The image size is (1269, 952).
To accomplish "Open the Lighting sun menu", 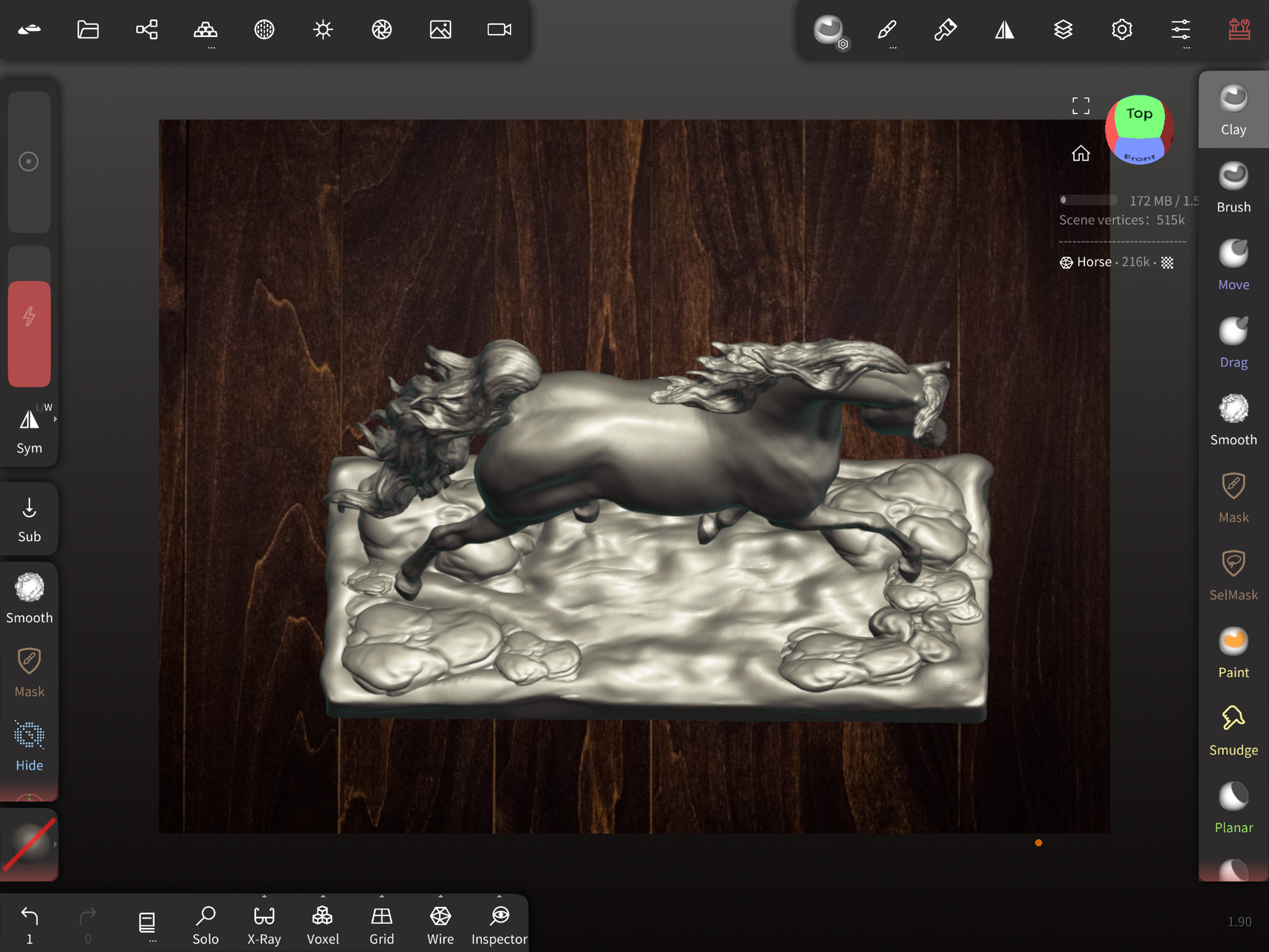I will point(323,29).
